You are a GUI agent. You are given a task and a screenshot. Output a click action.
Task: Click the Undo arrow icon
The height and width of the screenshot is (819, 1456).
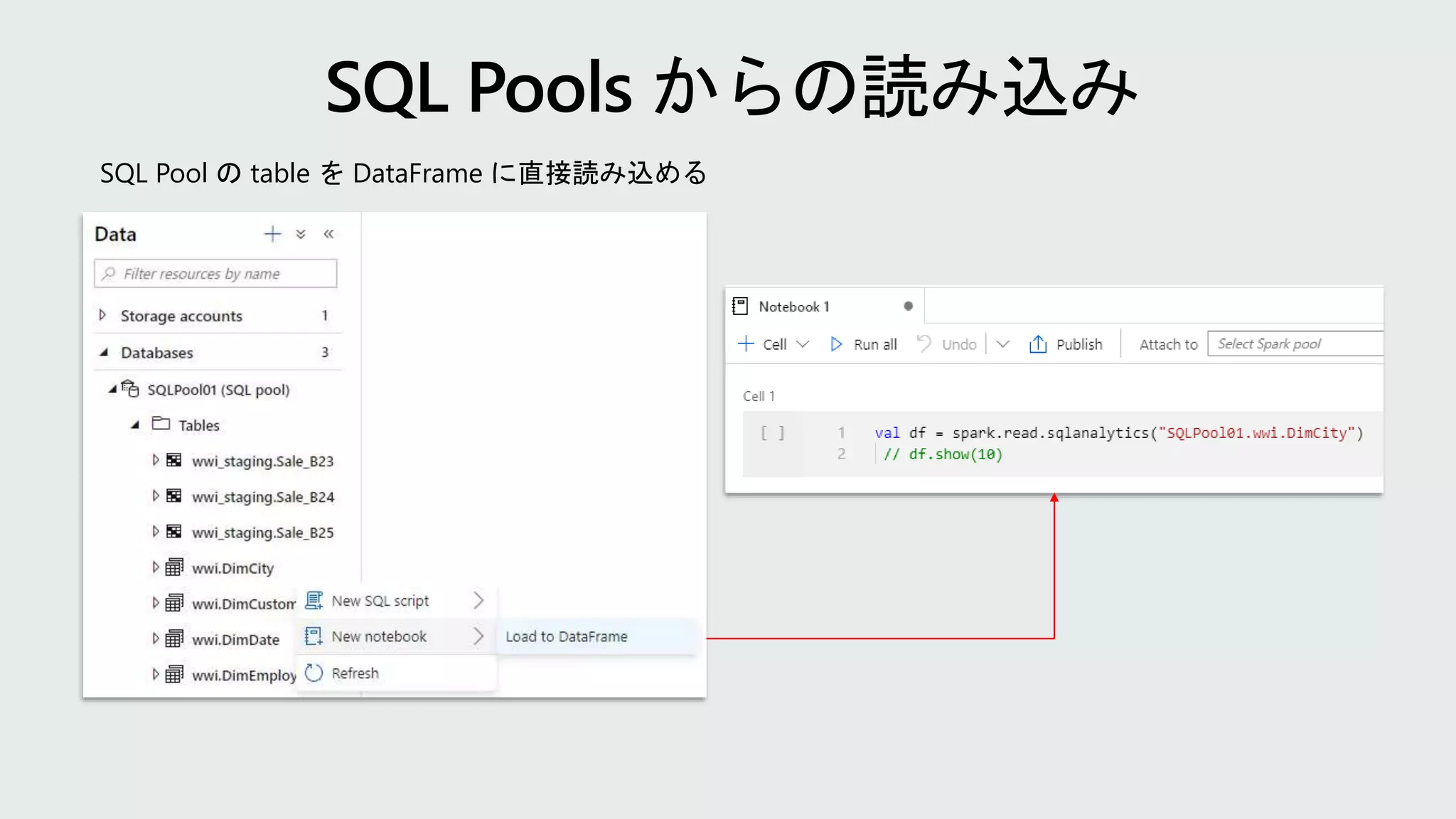[x=924, y=343]
